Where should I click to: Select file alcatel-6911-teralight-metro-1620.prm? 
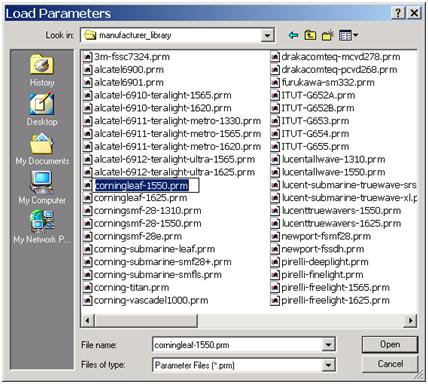pyautogui.click(x=177, y=147)
